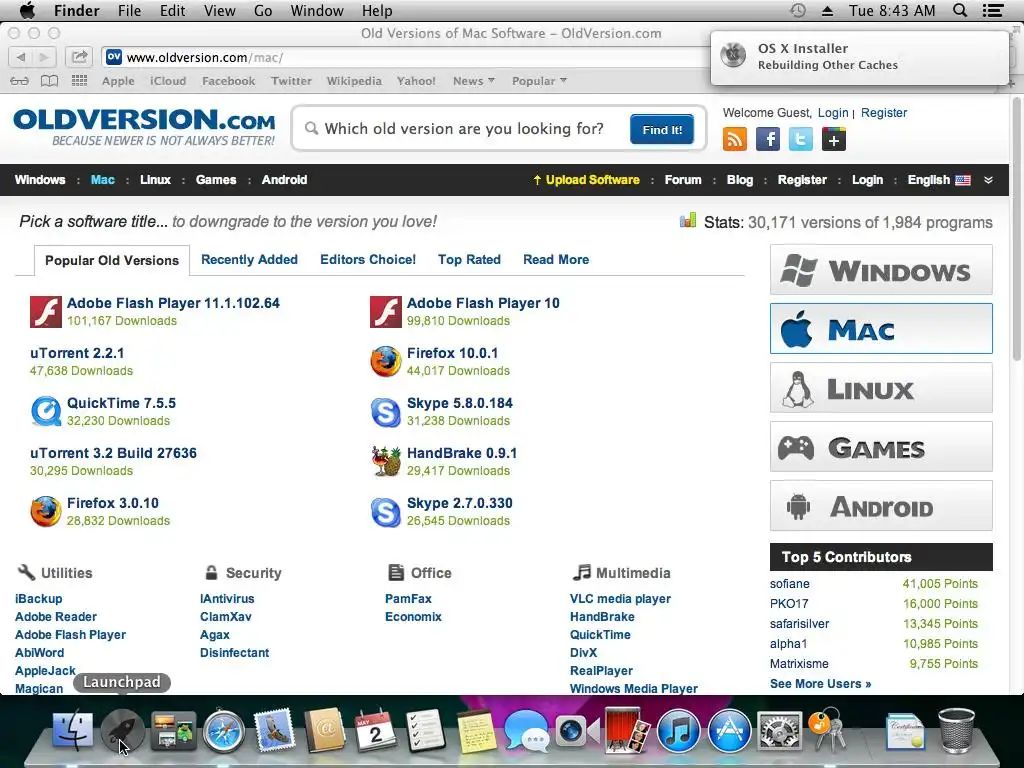This screenshot has height=768, width=1024.
Task: Click the Safari address bar
Action: (x=405, y=57)
